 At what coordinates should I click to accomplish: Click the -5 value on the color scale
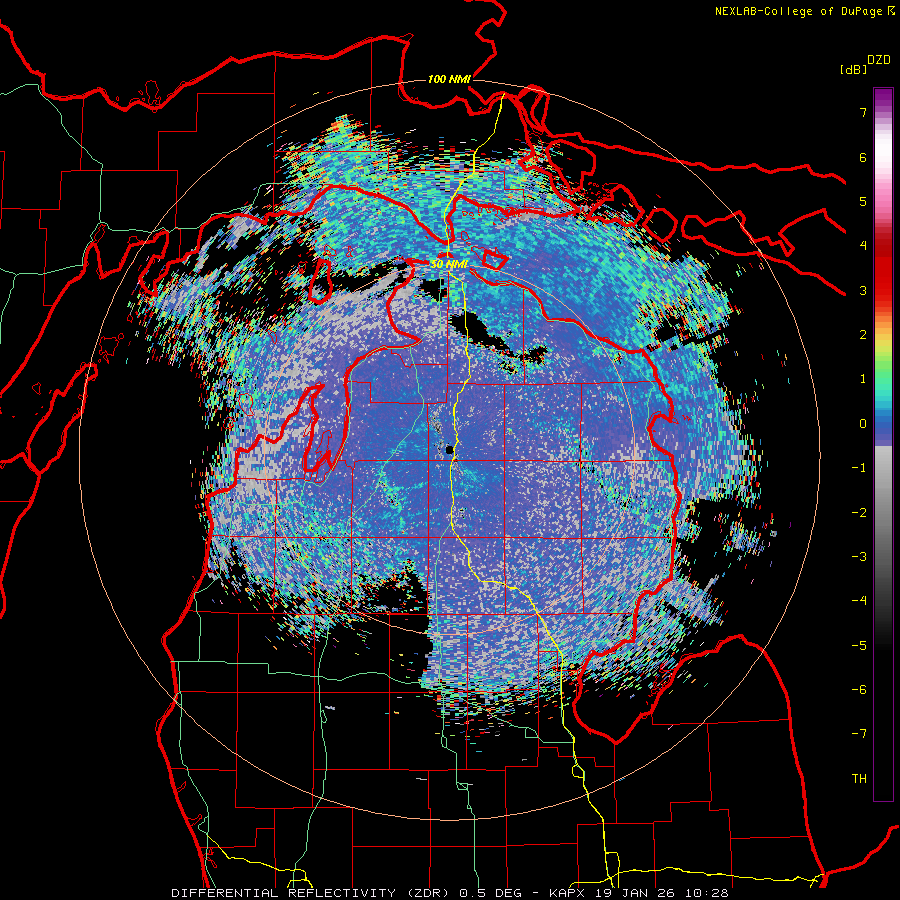[x=859, y=646]
